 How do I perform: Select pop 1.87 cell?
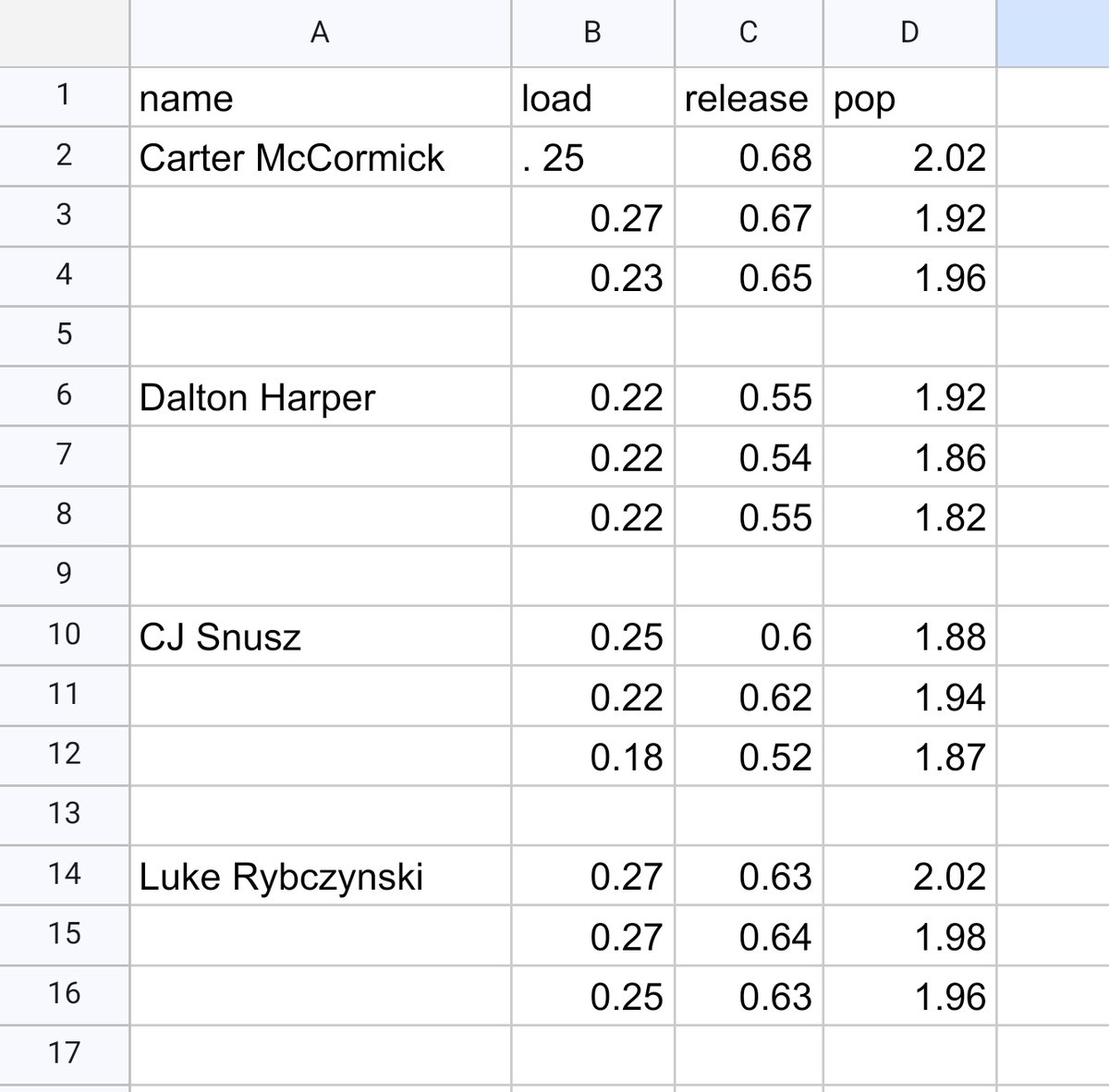point(909,755)
